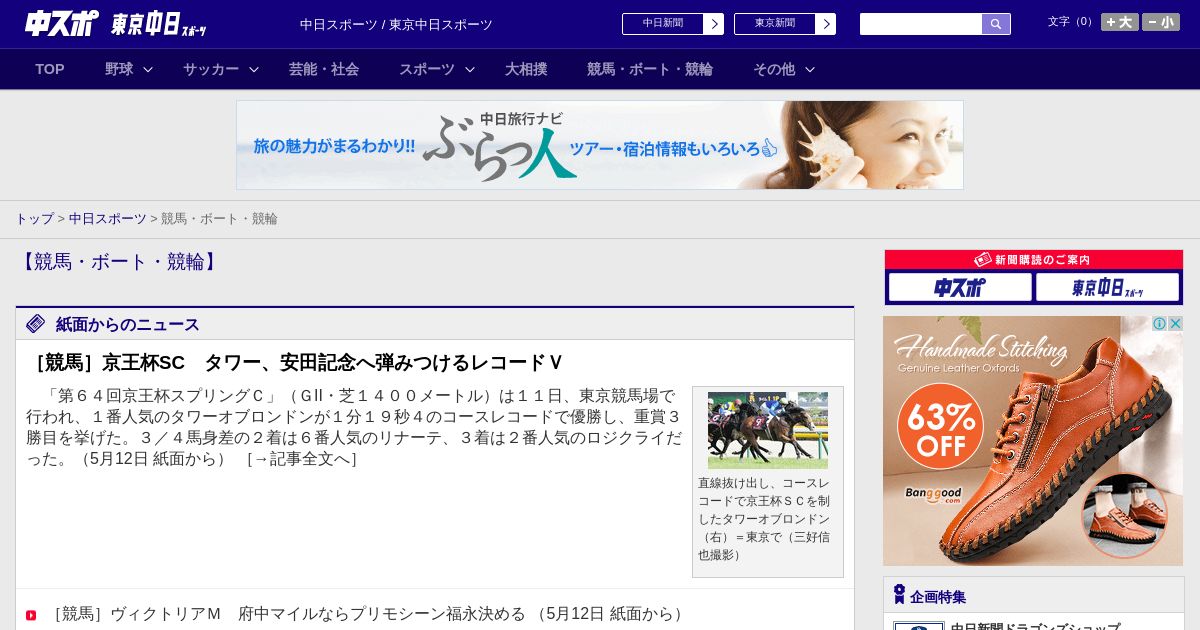
Task: Click red bullet icon beside ヴィクトリアM article
Action: 31,615
